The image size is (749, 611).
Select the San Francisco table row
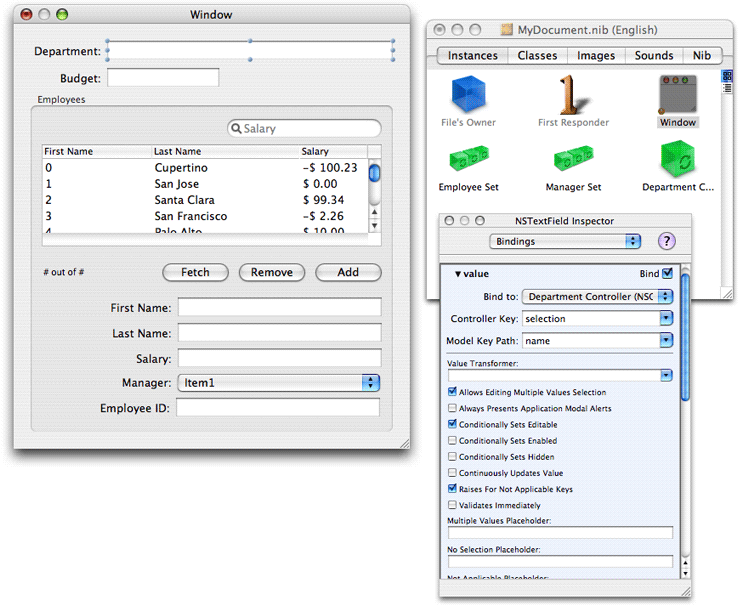click(x=205, y=216)
